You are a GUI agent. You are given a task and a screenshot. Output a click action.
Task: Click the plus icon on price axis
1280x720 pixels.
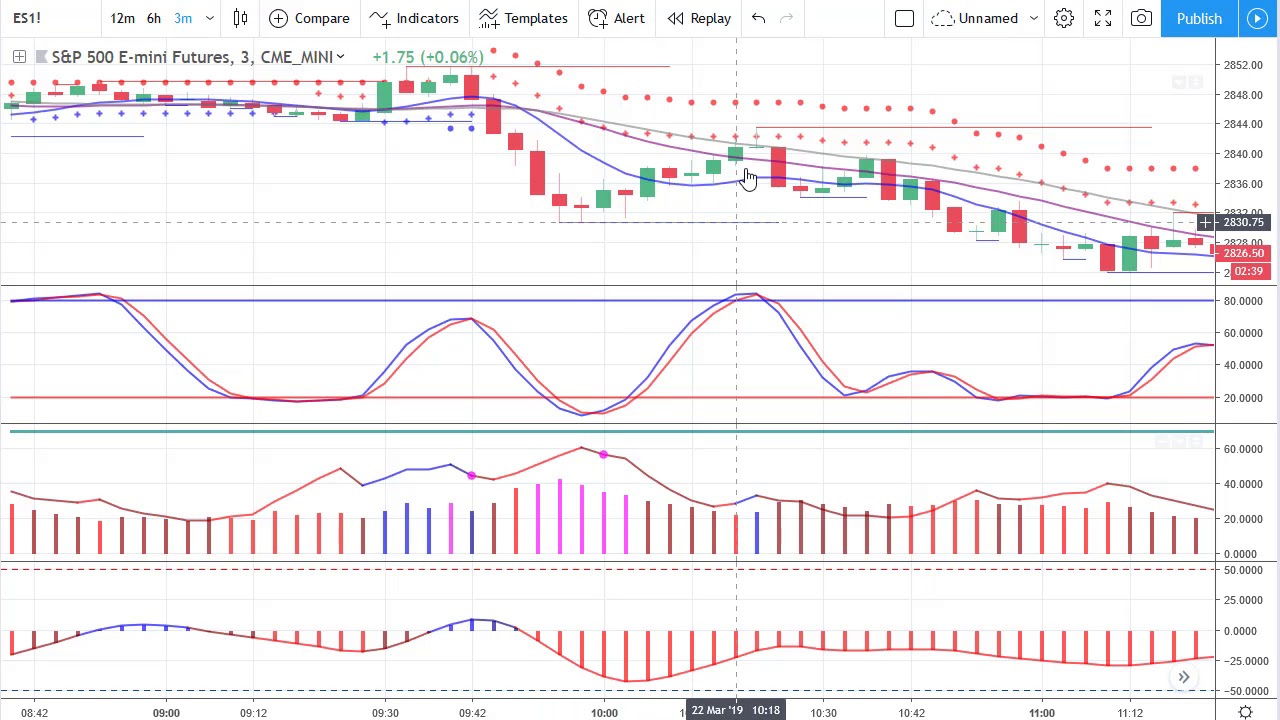1206,222
